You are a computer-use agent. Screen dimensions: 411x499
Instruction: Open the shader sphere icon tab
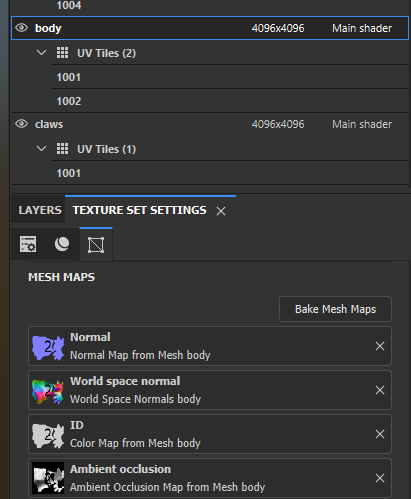click(62, 244)
